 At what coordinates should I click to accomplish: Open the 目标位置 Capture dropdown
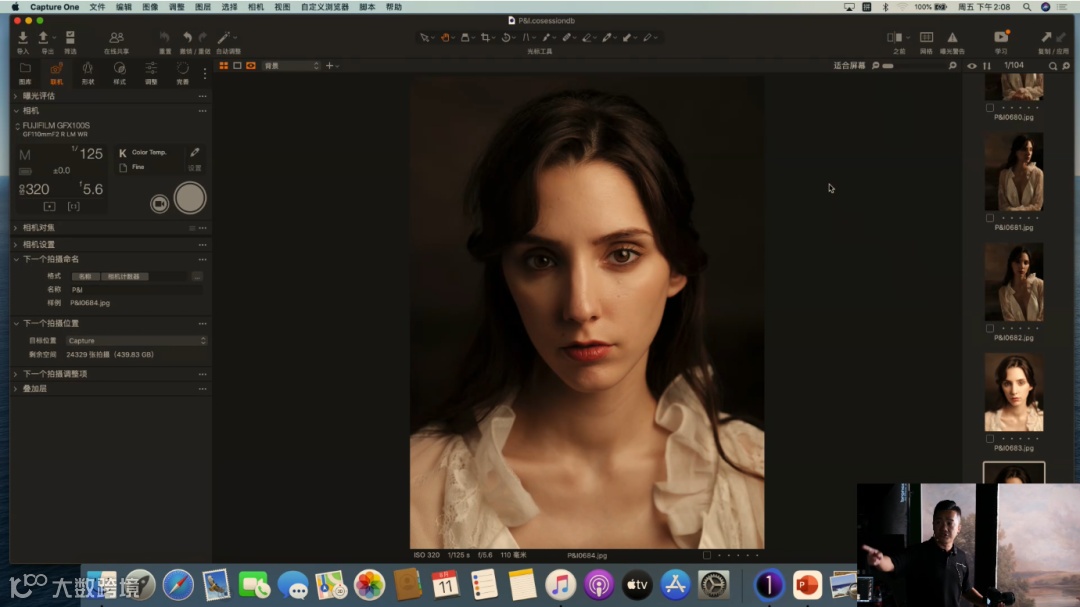tap(136, 341)
